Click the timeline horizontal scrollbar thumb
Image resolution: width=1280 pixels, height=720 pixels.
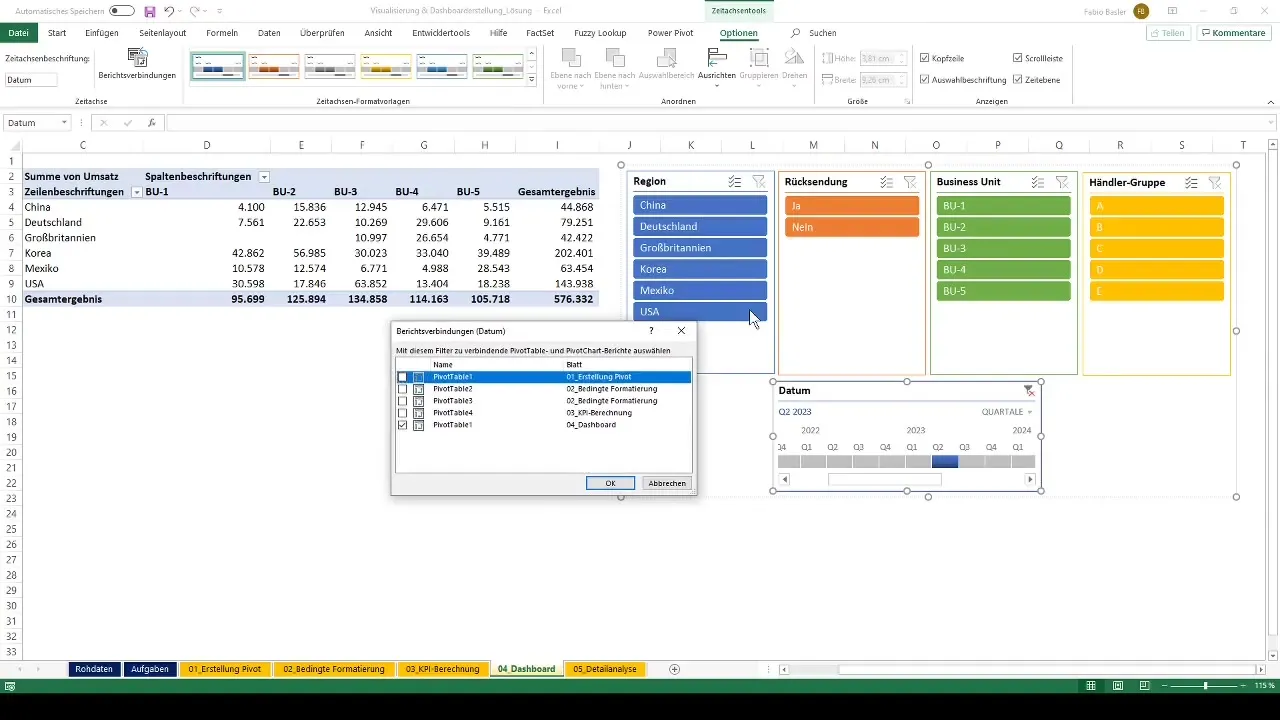pos(885,480)
